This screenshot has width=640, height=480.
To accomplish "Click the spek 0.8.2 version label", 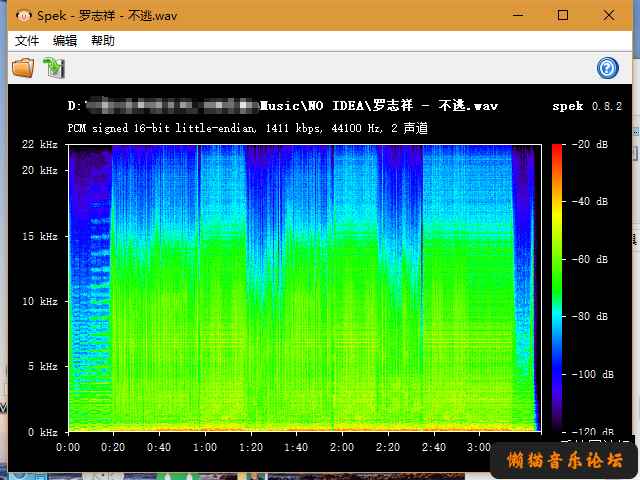I will click(x=587, y=106).
